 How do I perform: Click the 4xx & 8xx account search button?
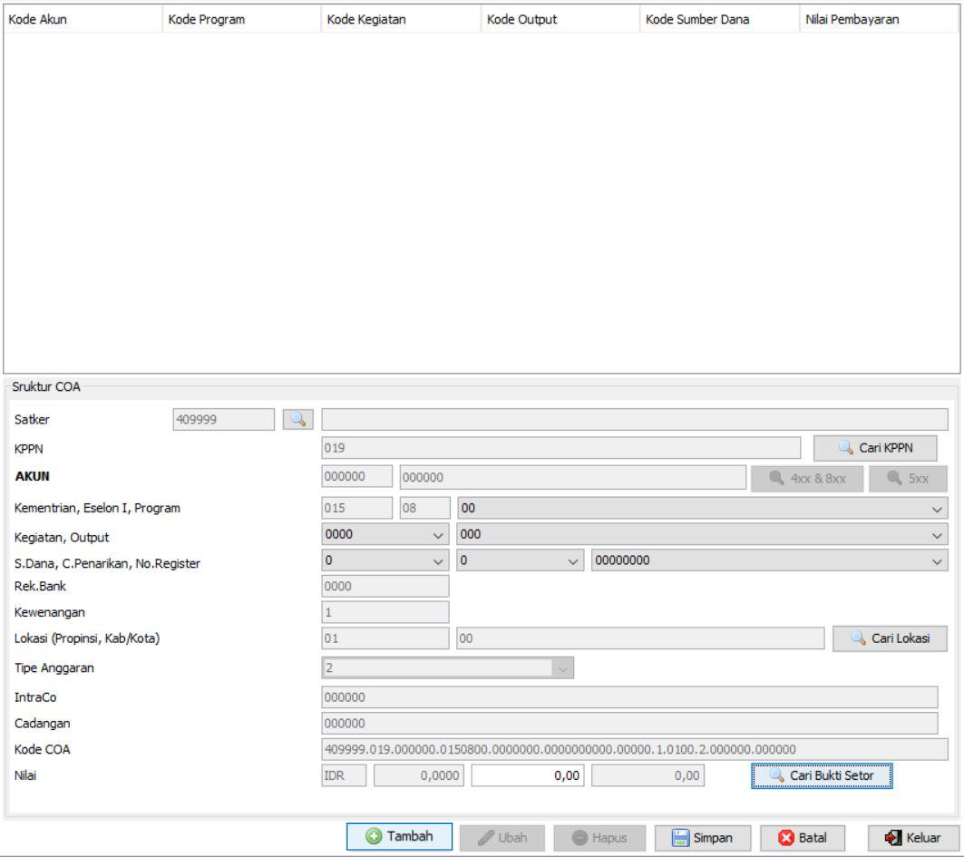tap(807, 478)
